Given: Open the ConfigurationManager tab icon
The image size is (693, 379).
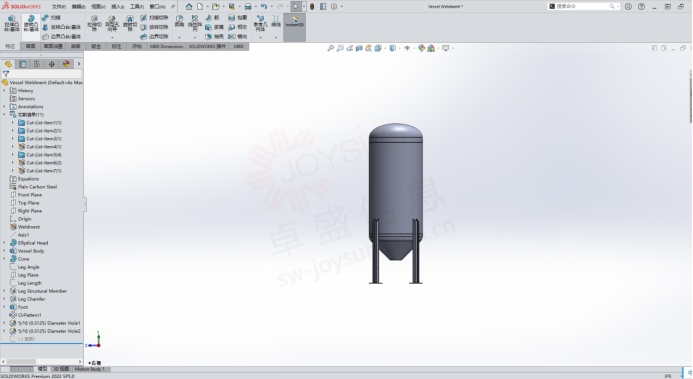Looking at the screenshot, I should click(37, 64).
